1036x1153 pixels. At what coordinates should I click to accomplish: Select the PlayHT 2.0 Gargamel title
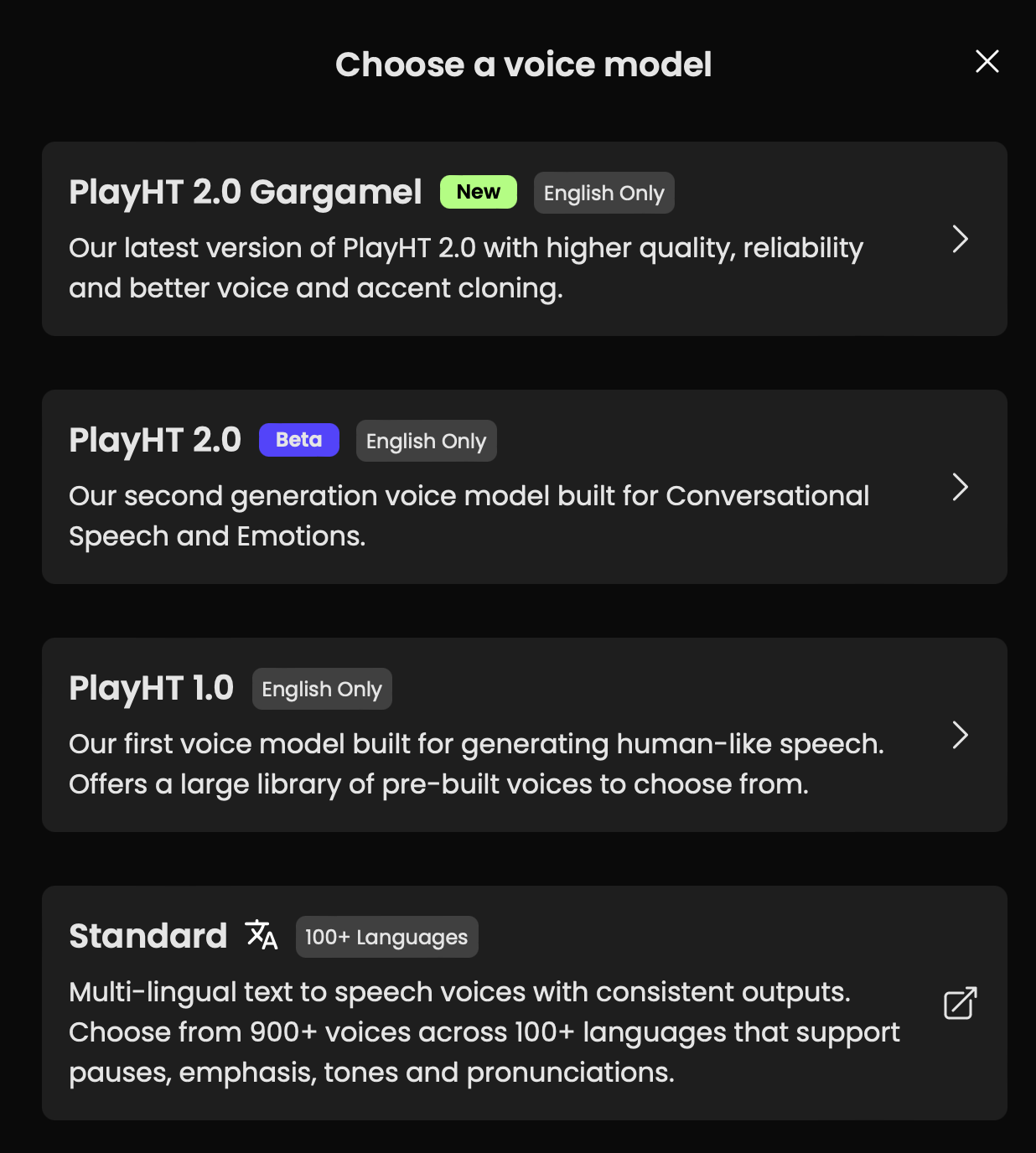coord(245,192)
